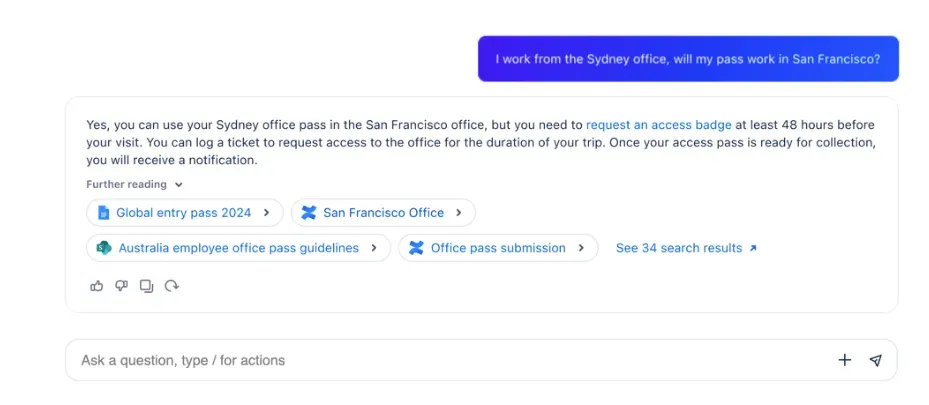Screen dimensions: 929x405
Task: Collapse the Further reading section
Action: [x=179, y=184]
